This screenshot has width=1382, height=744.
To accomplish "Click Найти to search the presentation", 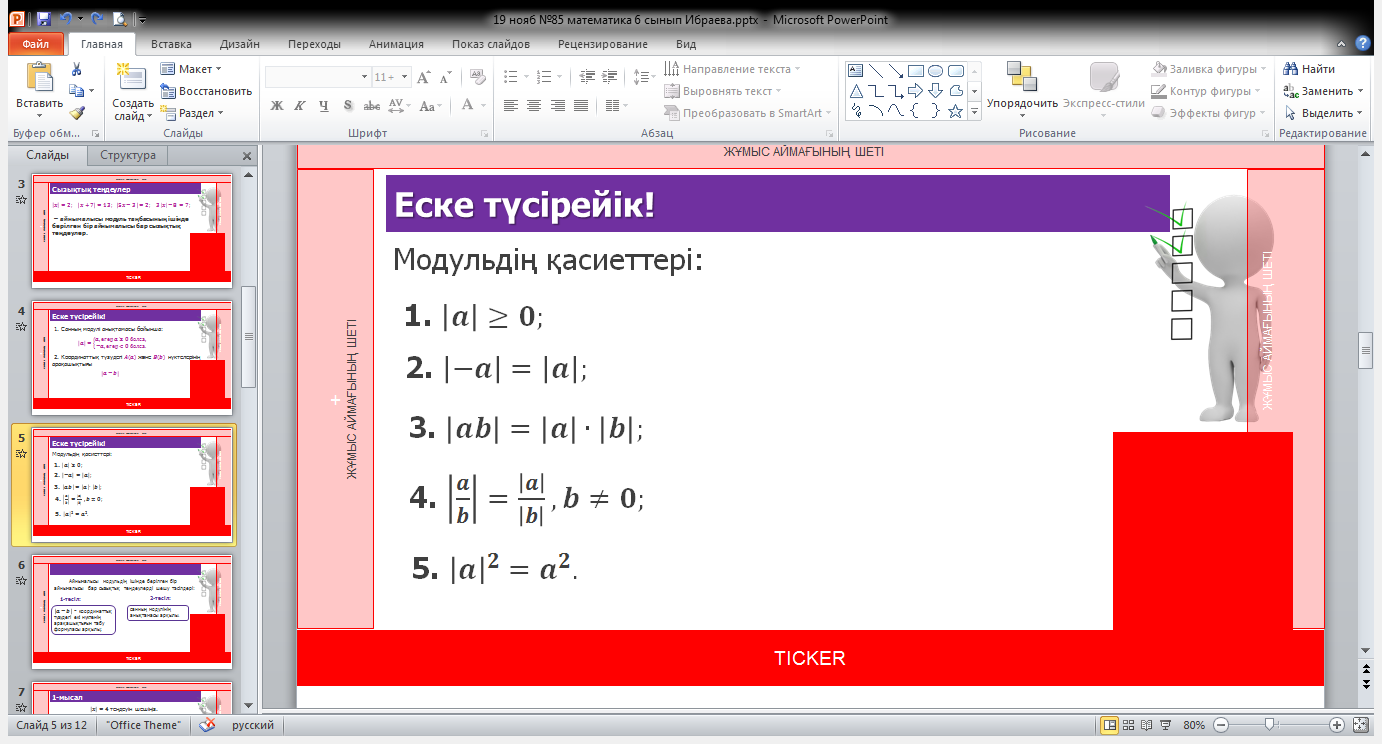I will 1309,69.
